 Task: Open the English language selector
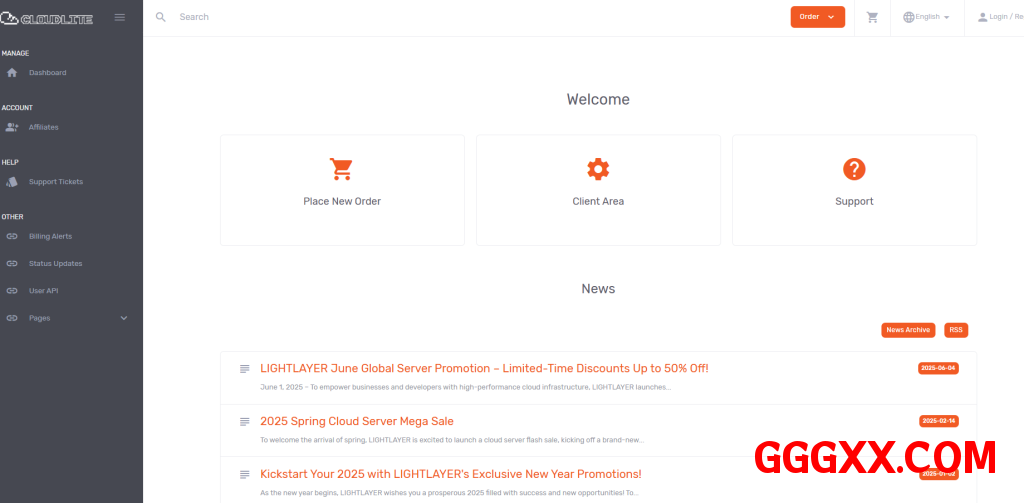click(926, 17)
